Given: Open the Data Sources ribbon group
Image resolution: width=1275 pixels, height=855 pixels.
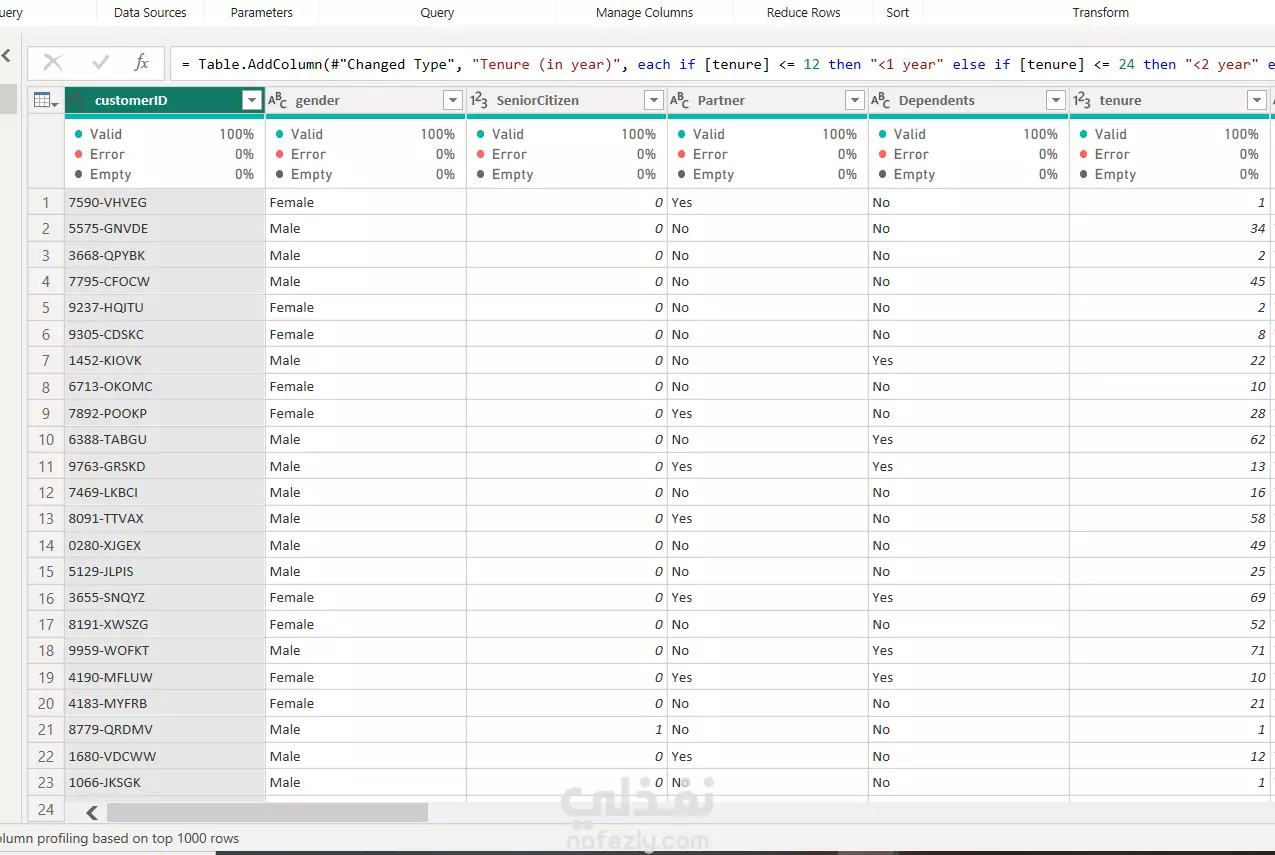Looking at the screenshot, I should [x=150, y=13].
